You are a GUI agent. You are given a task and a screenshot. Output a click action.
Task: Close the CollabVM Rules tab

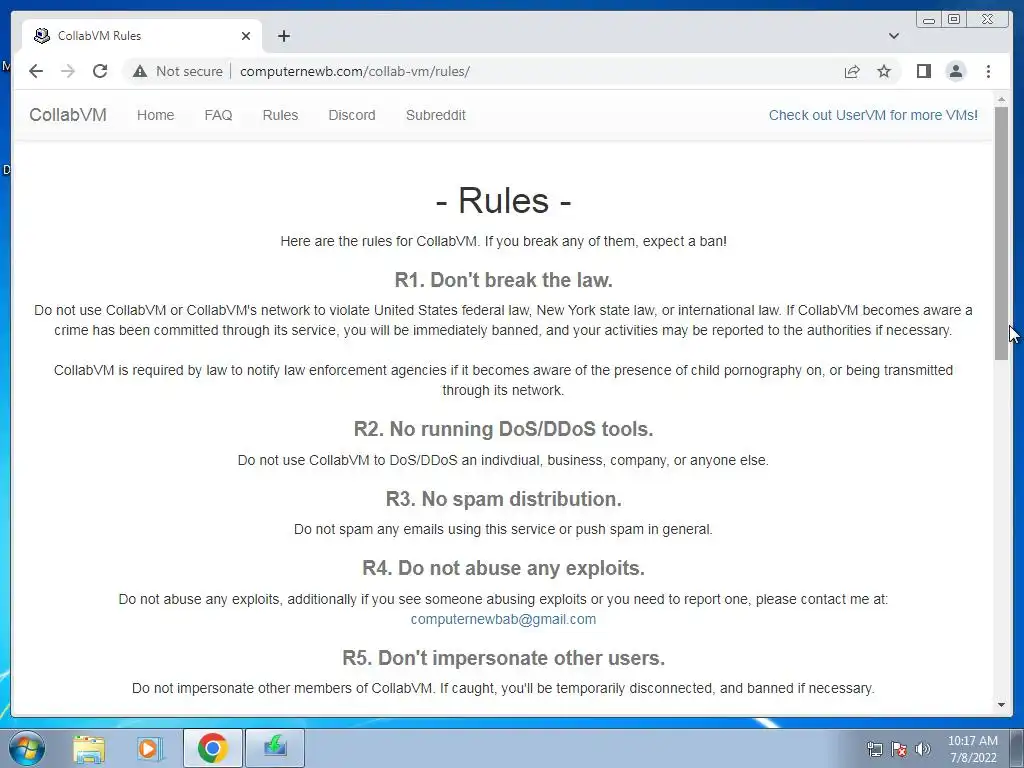point(246,36)
